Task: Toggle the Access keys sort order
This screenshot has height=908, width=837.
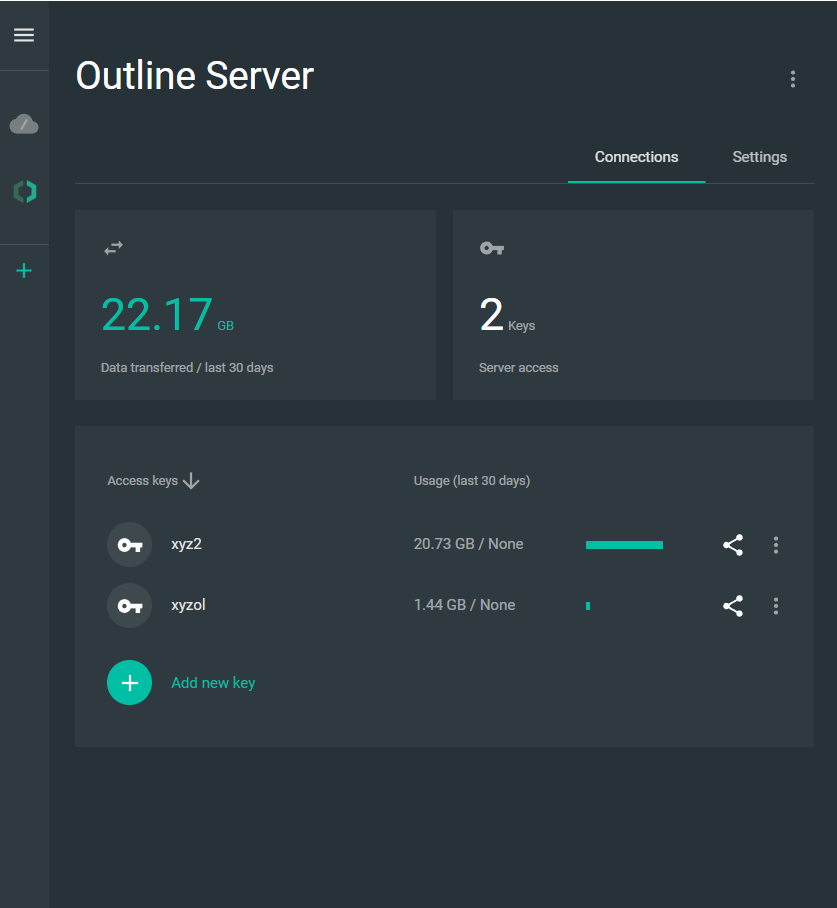Action: 192,480
